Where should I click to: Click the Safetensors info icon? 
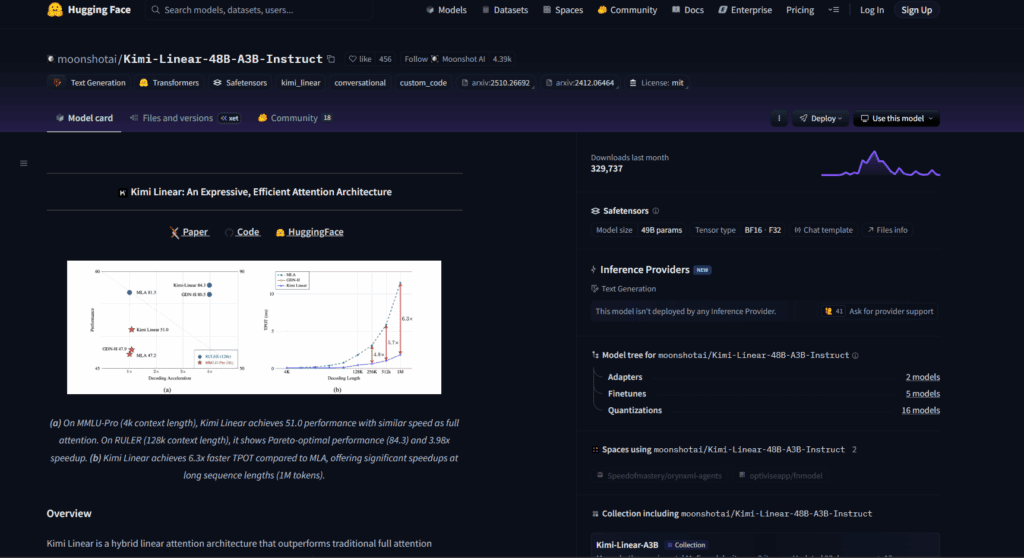pyautogui.click(x=656, y=211)
